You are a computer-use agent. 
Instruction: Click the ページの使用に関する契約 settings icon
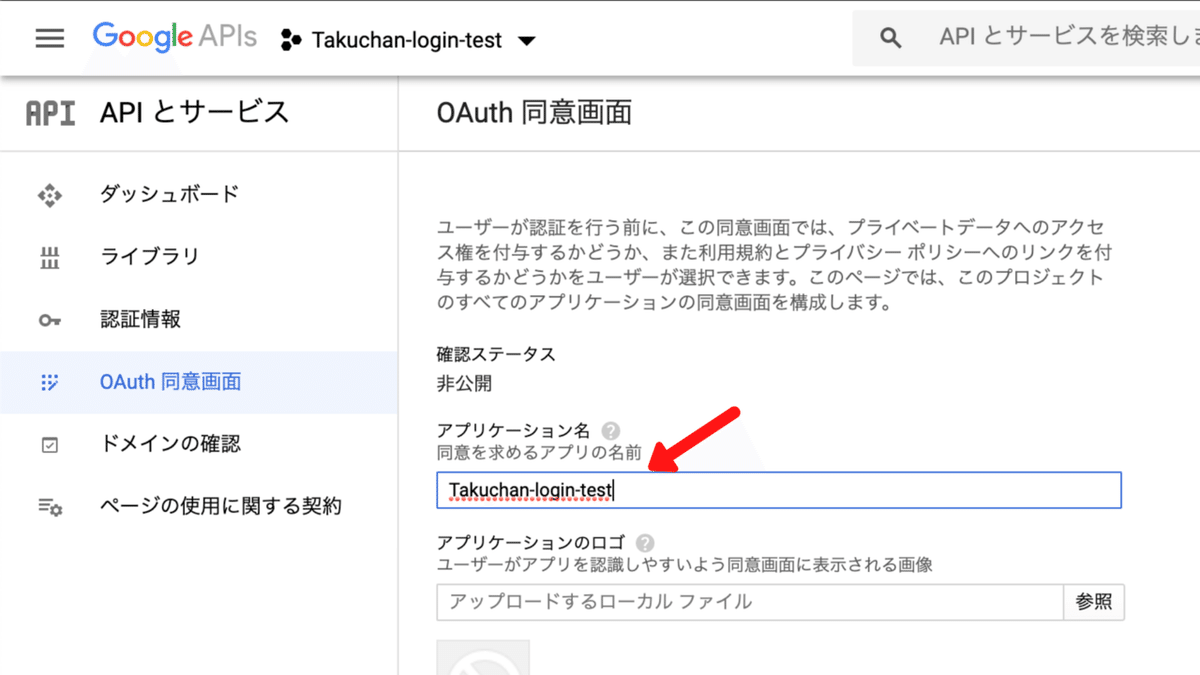(50, 507)
